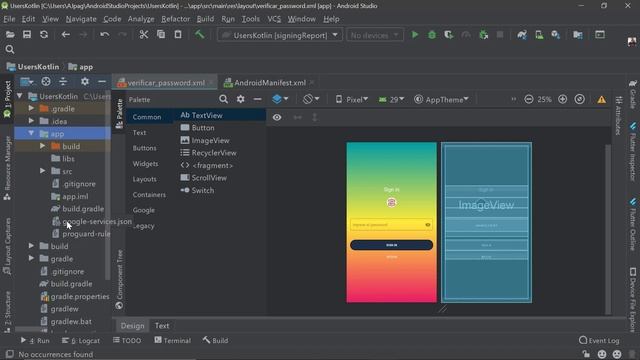Click the Open folder toolbar icon

pos(10,35)
